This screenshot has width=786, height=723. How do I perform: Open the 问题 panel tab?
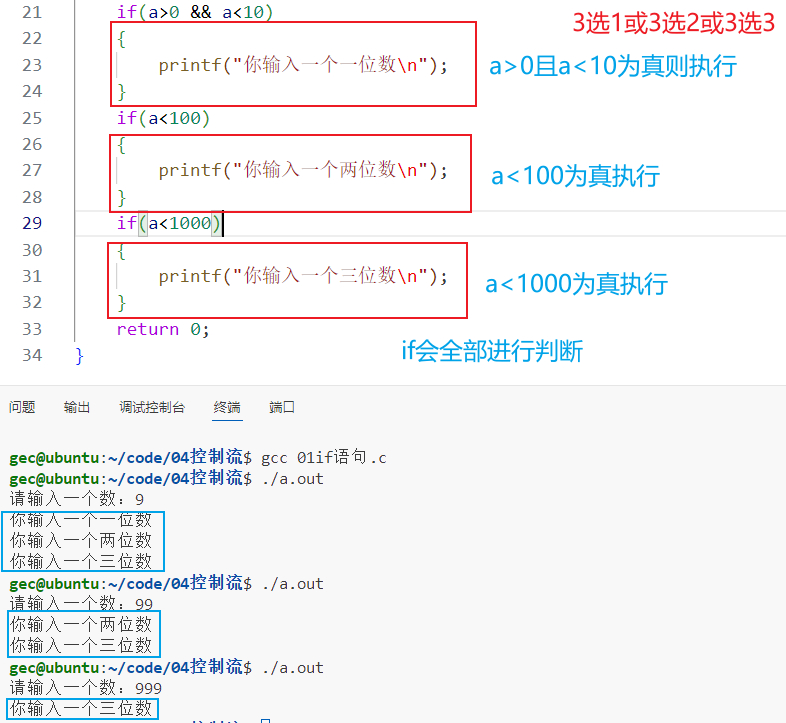pos(22,407)
